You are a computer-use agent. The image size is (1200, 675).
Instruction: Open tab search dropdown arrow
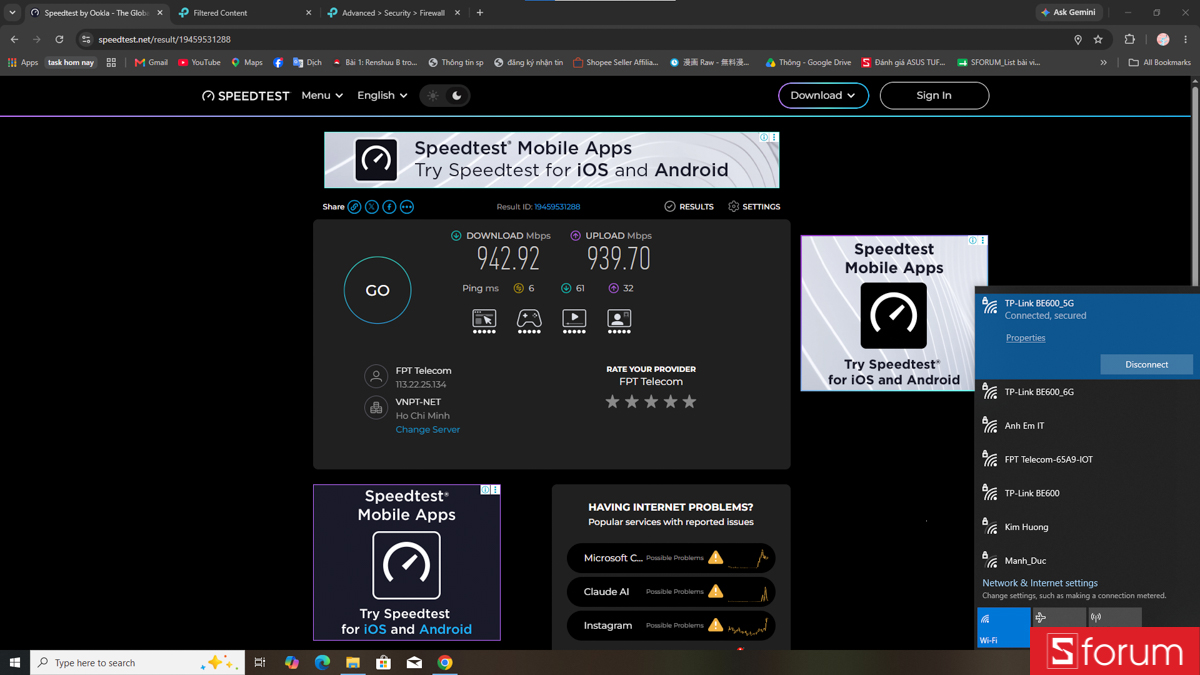click(12, 13)
